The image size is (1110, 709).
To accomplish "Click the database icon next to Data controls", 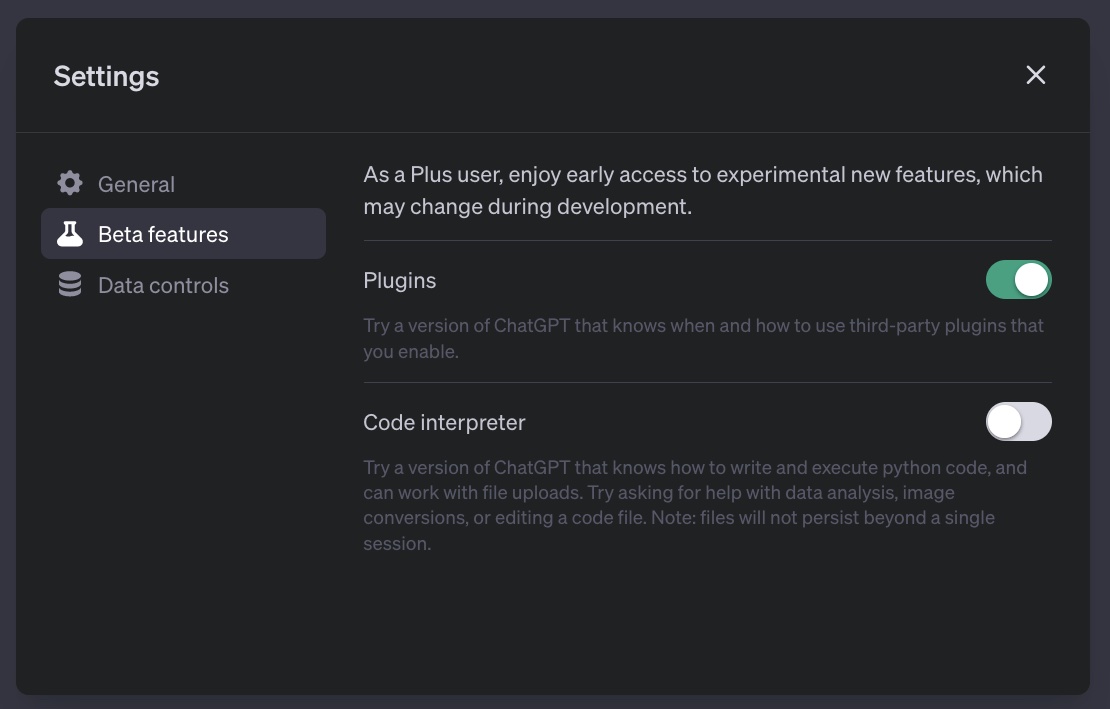I will pyautogui.click(x=69, y=284).
